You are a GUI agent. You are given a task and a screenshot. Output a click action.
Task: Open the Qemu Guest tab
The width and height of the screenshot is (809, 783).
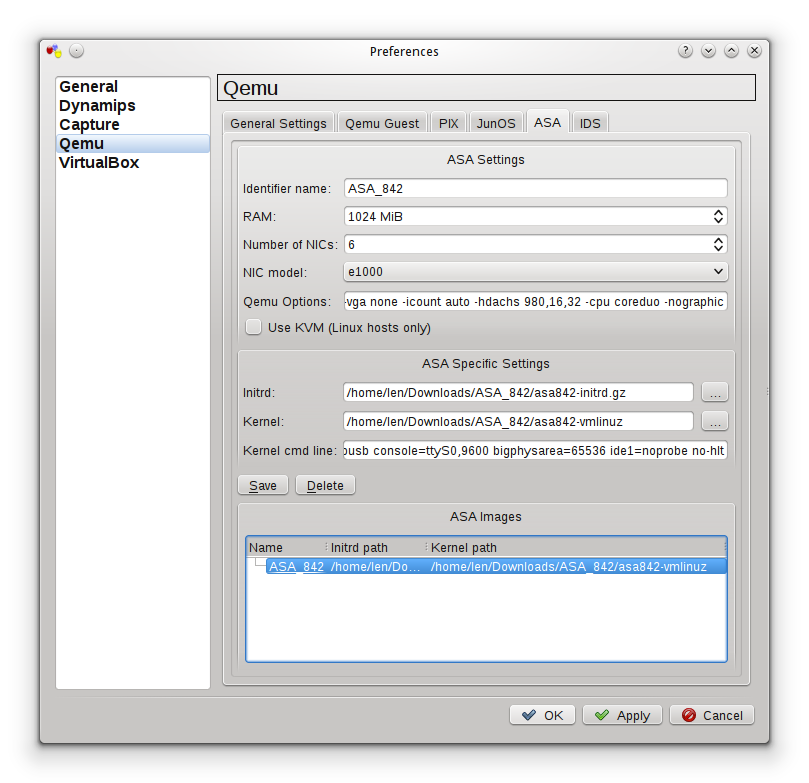click(382, 124)
